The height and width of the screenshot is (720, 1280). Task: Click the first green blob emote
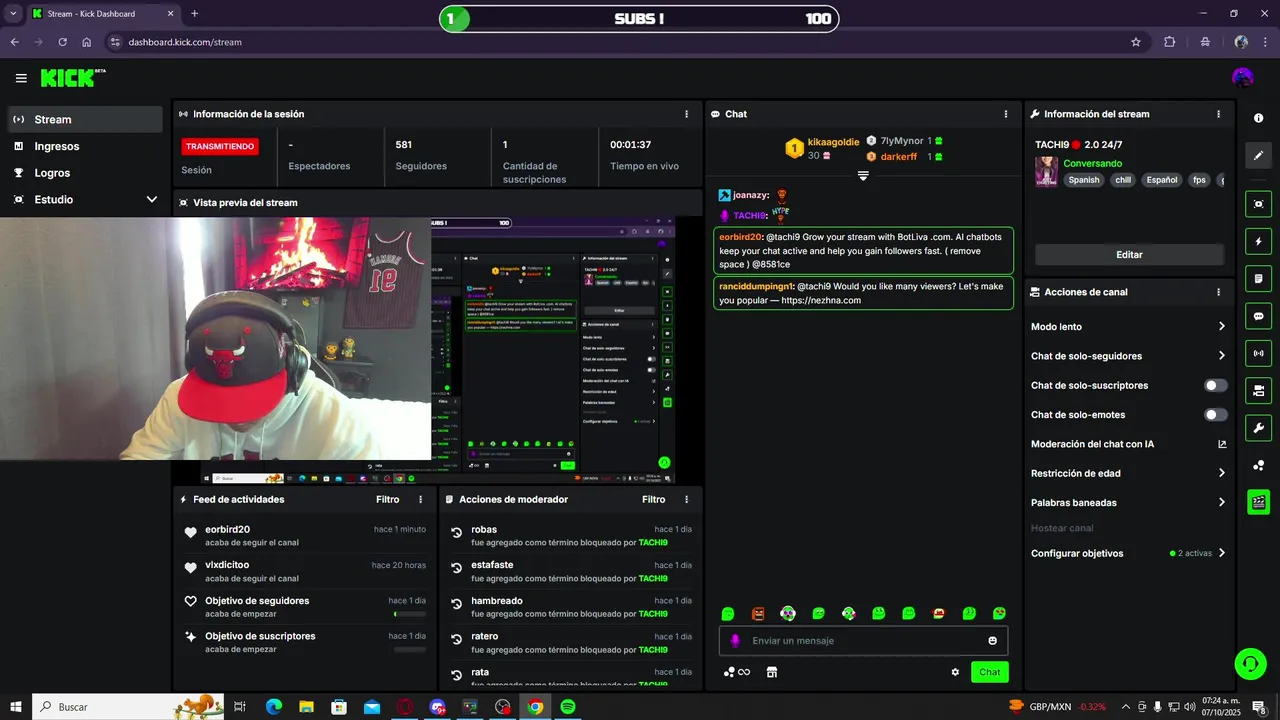(728, 613)
